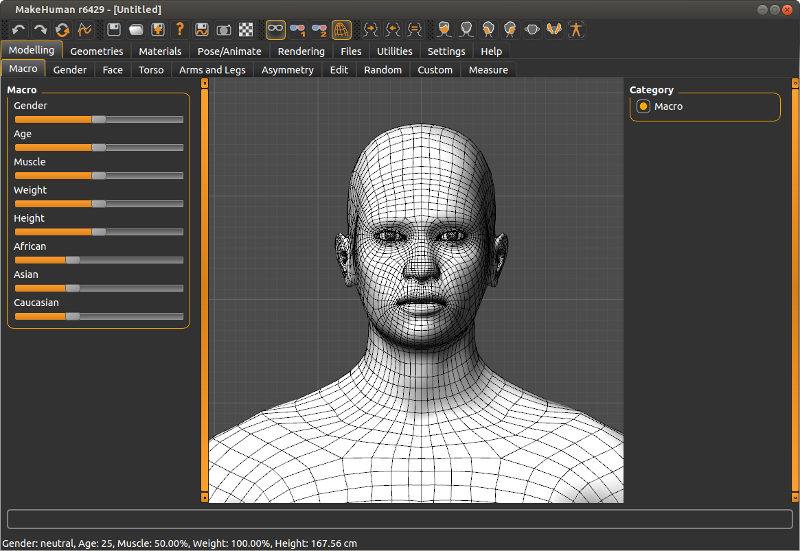
Task: Click the question mark Help icon
Action: coord(180,29)
